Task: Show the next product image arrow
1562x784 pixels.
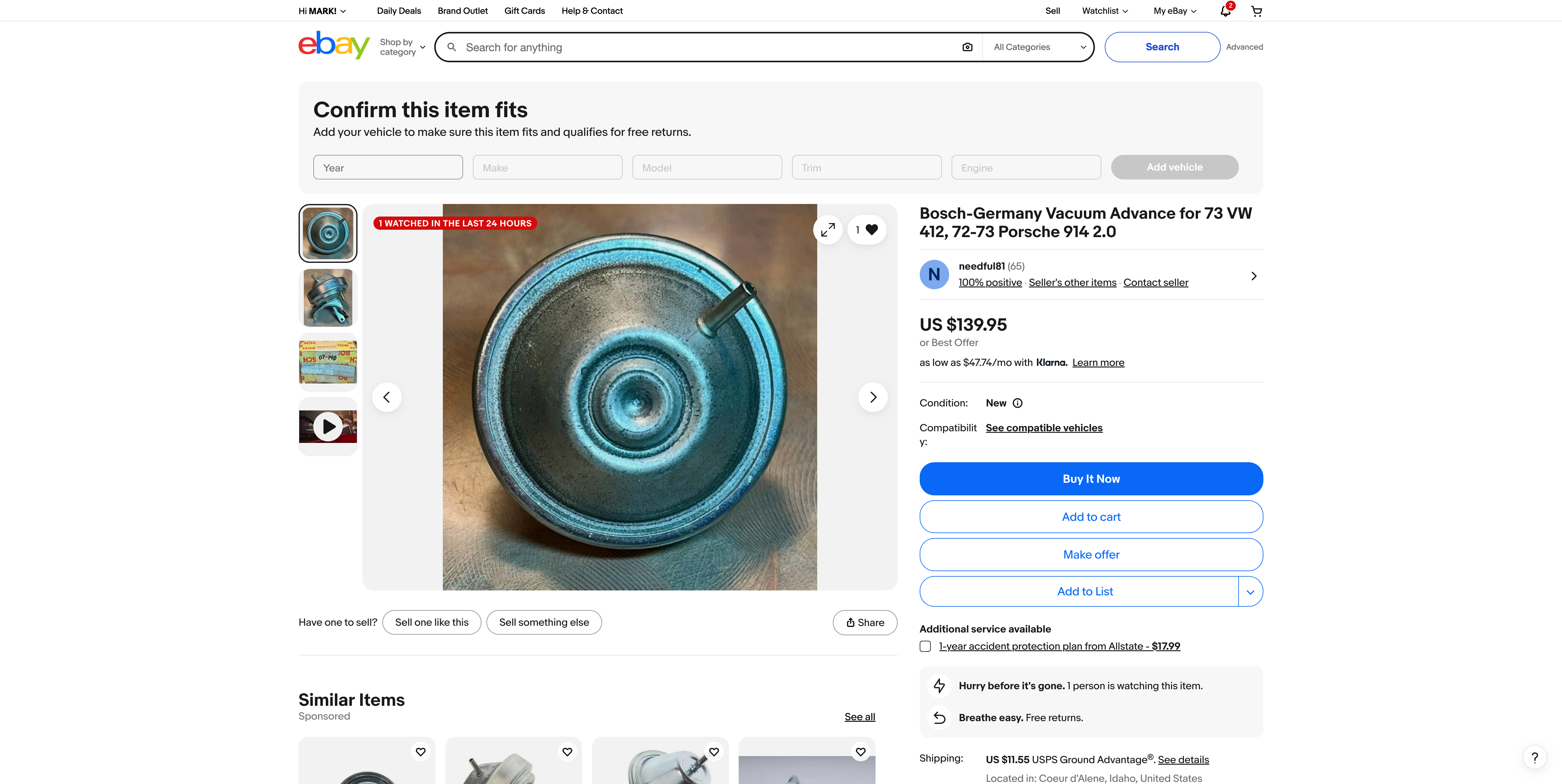Action: (x=872, y=398)
